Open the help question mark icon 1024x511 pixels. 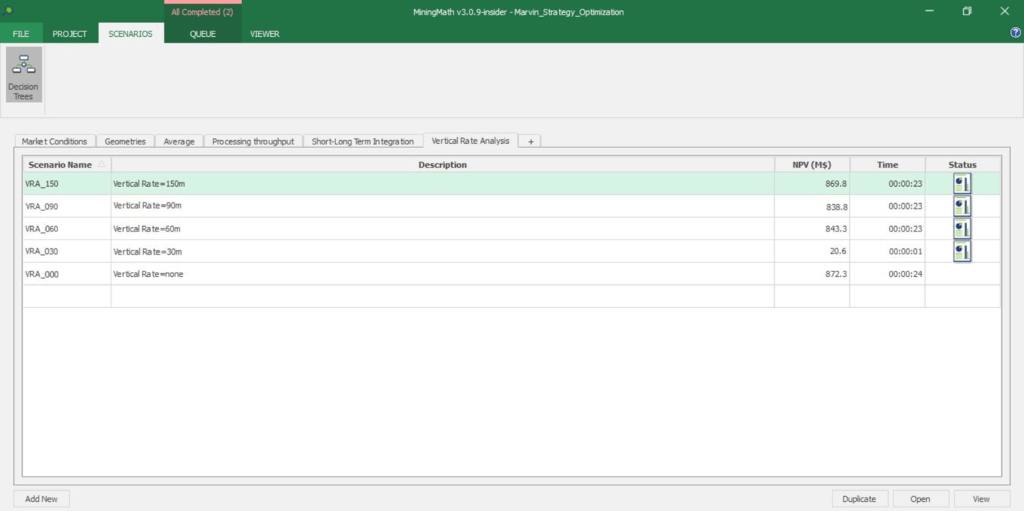(x=1015, y=33)
